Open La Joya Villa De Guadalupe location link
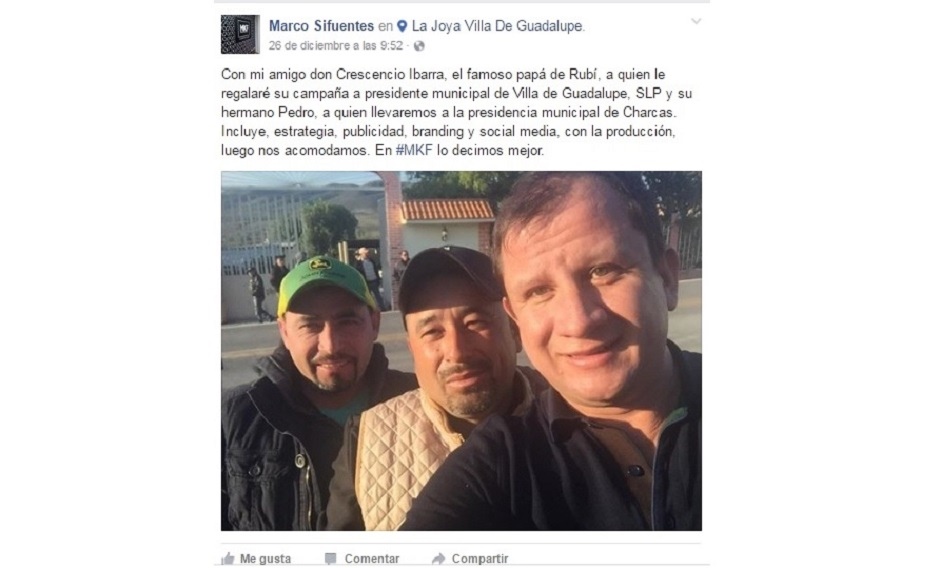Image resolution: width=940 pixels, height=568 pixels. [497, 26]
